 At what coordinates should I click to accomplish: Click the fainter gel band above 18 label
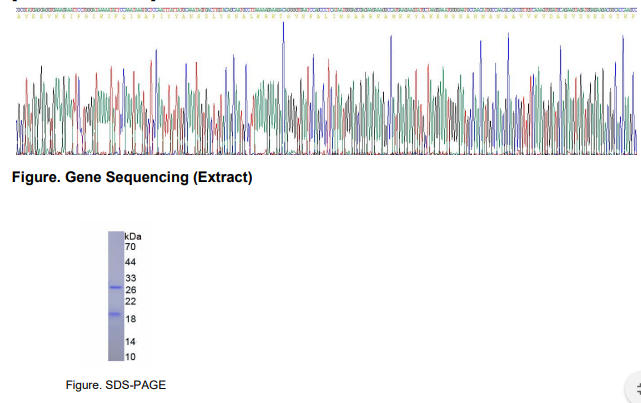coord(115,314)
